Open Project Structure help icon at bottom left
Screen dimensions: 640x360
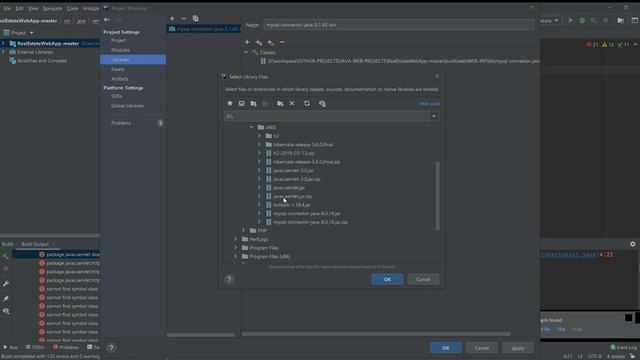[111, 348]
